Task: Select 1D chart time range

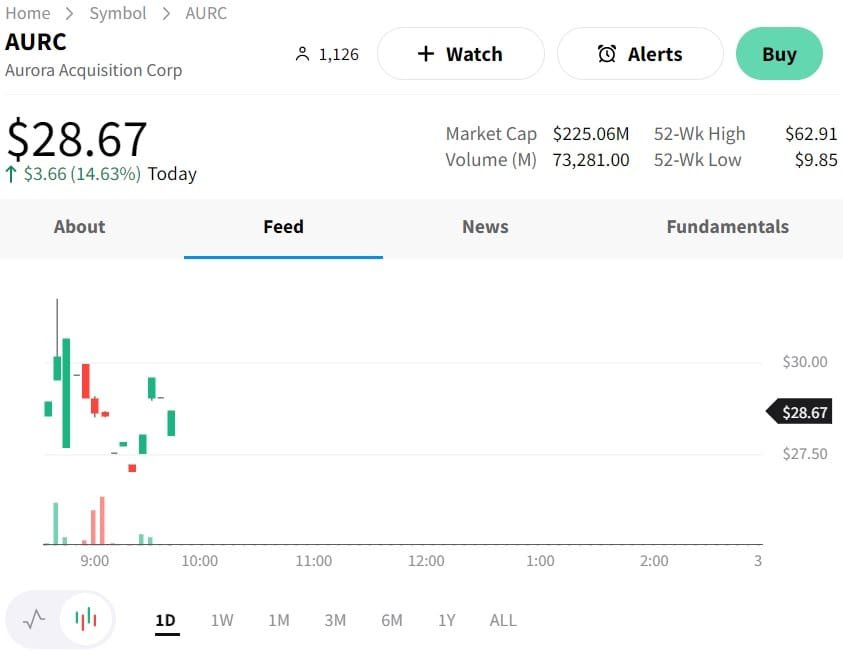Action: [x=165, y=620]
